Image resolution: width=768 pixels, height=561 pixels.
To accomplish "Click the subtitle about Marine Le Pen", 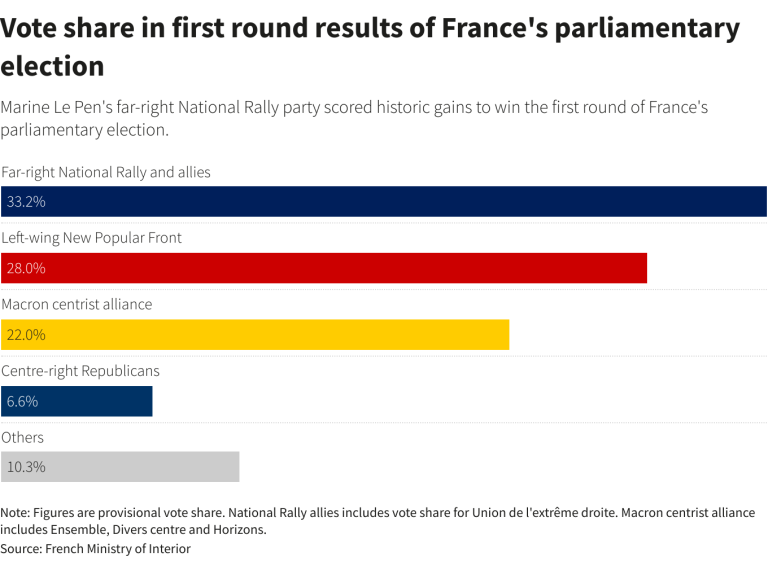I will click(x=355, y=118).
